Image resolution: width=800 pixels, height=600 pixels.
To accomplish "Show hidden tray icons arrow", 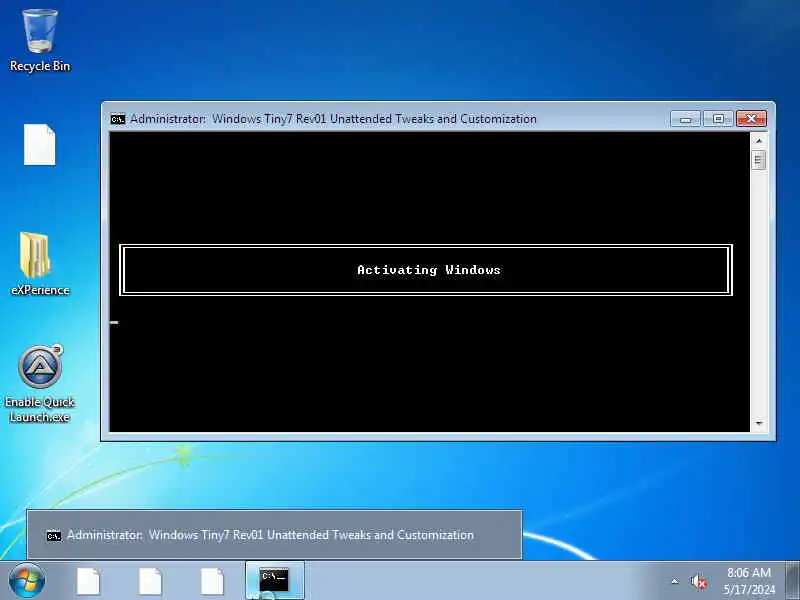I will 675,581.
